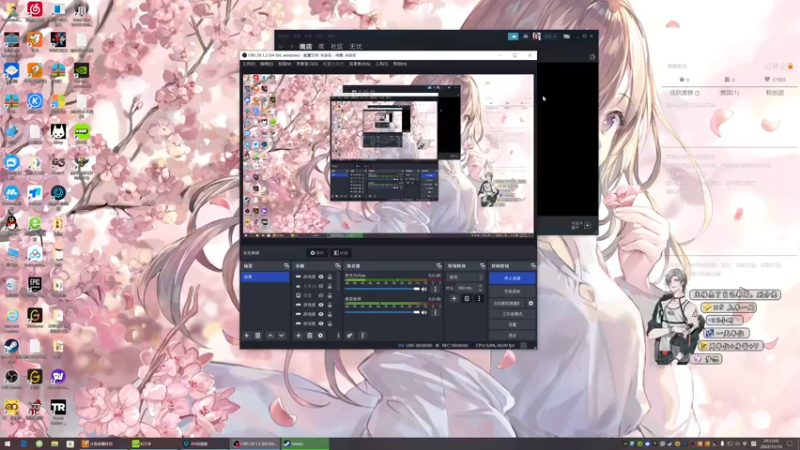Image resolution: width=800 pixels, height=450 pixels.
Task: Select the highlighted scene in Scenes list
Action: click(265, 277)
